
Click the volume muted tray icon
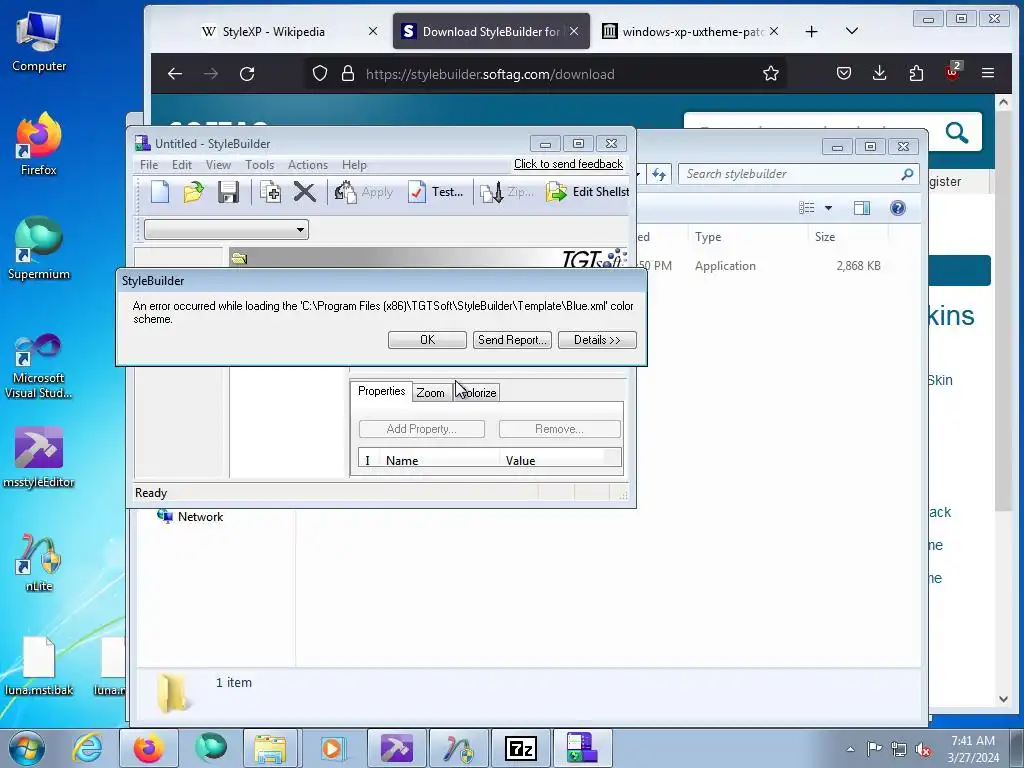pos(923,749)
